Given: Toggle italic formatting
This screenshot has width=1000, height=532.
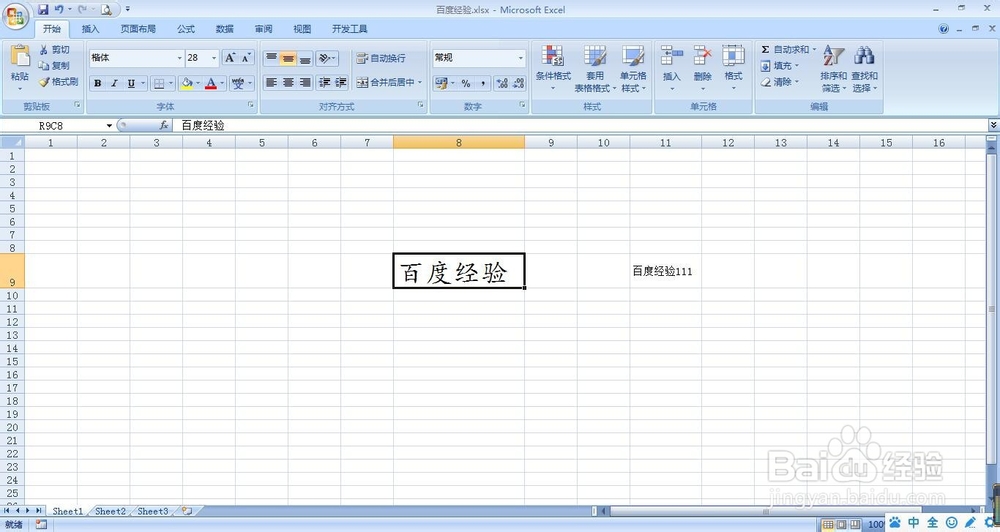Looking at the screenshot, I should coord(114,83).
